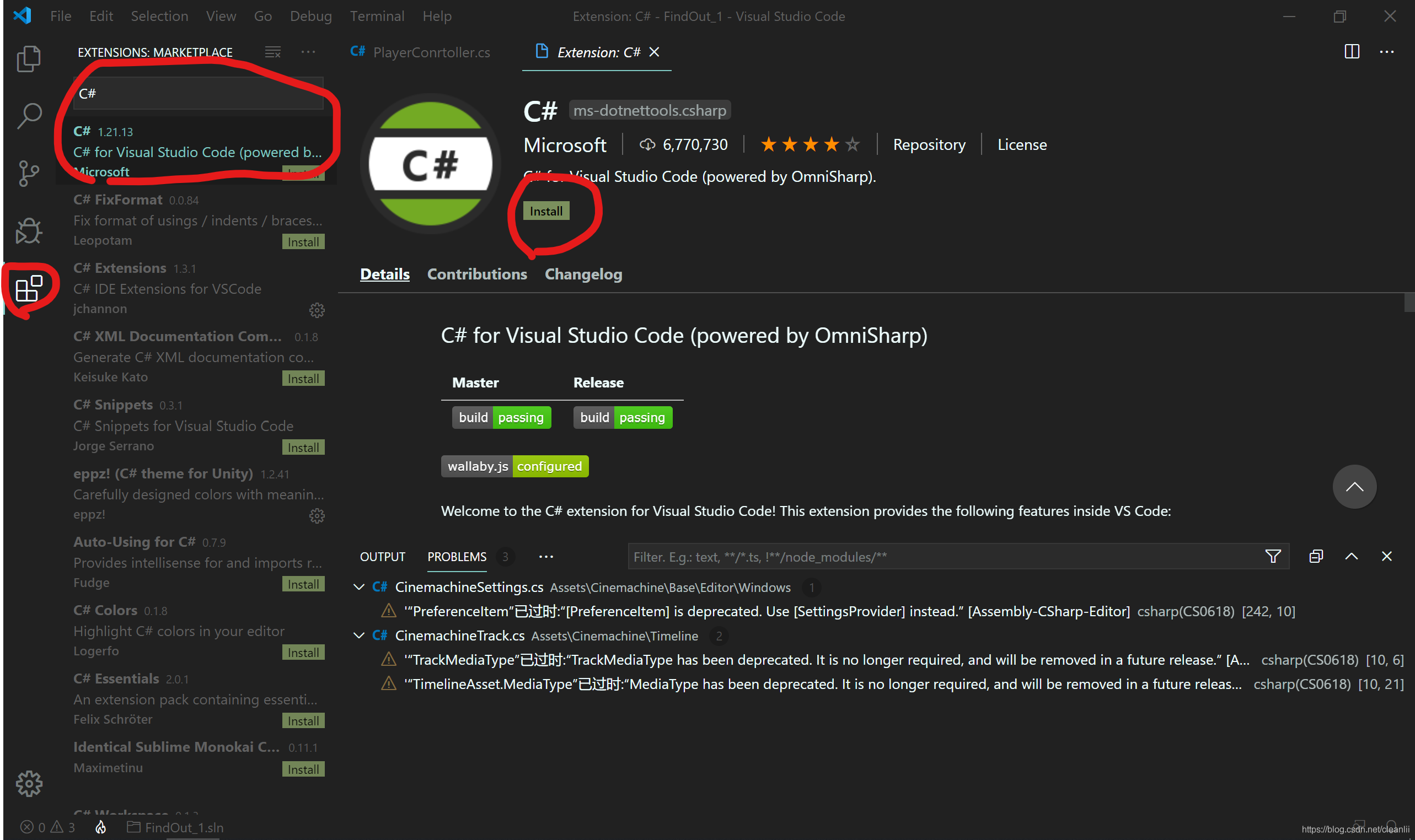Collapse the CinemachineTrack.cs problems group
Image resolution: width=1415 pixels, height=840 pixels.
coord(358,636)
